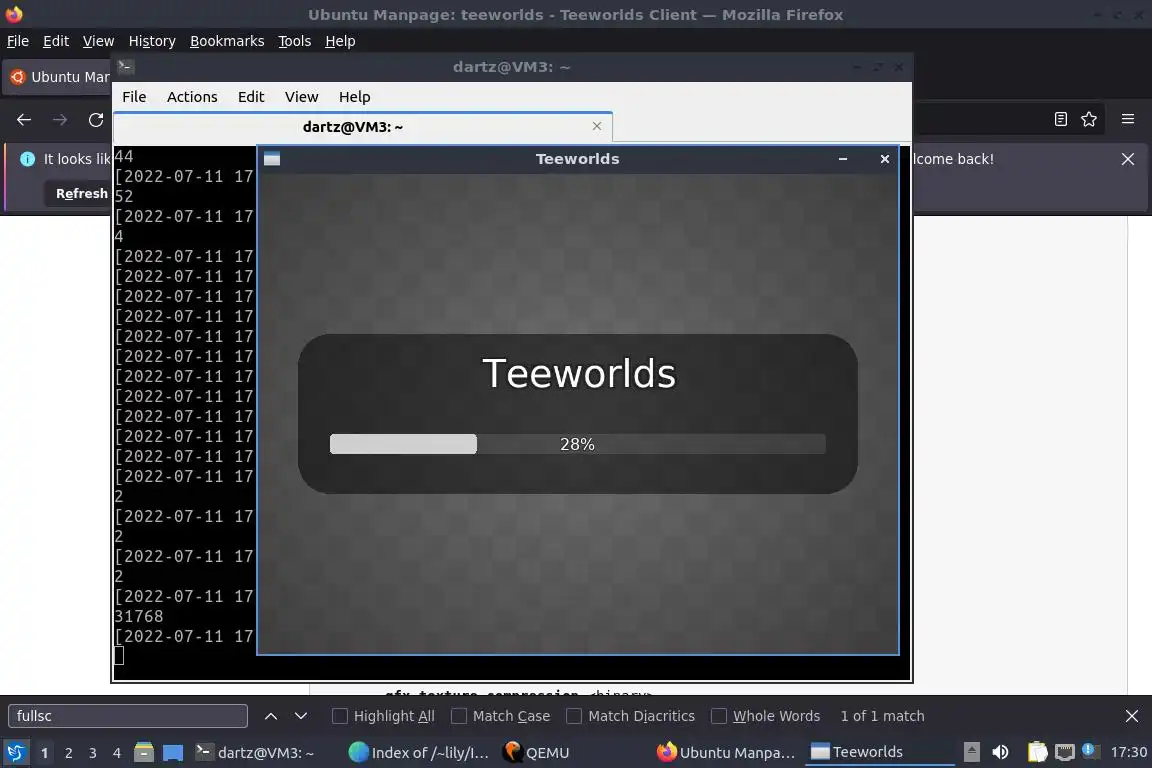This screenshot has width=1152, height=768.
Task: Toggle Firefox reader view icon
Action: 1060,119
